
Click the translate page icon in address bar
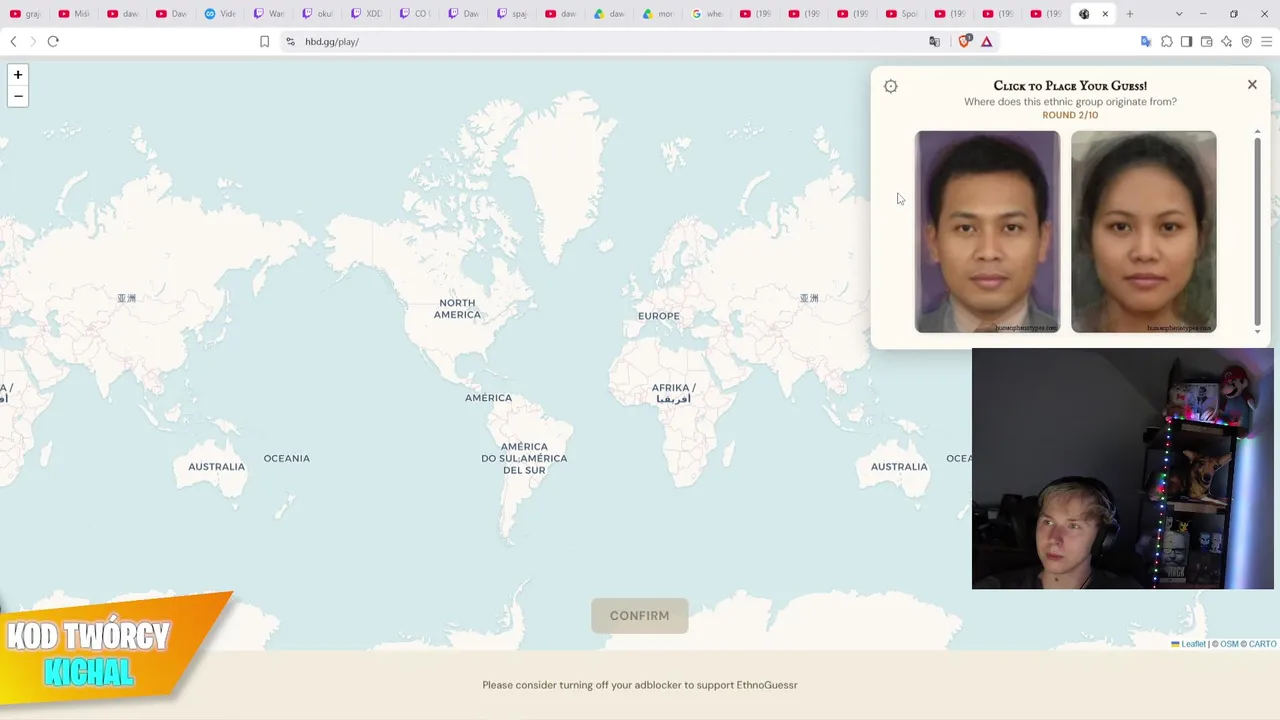point(935,41)
